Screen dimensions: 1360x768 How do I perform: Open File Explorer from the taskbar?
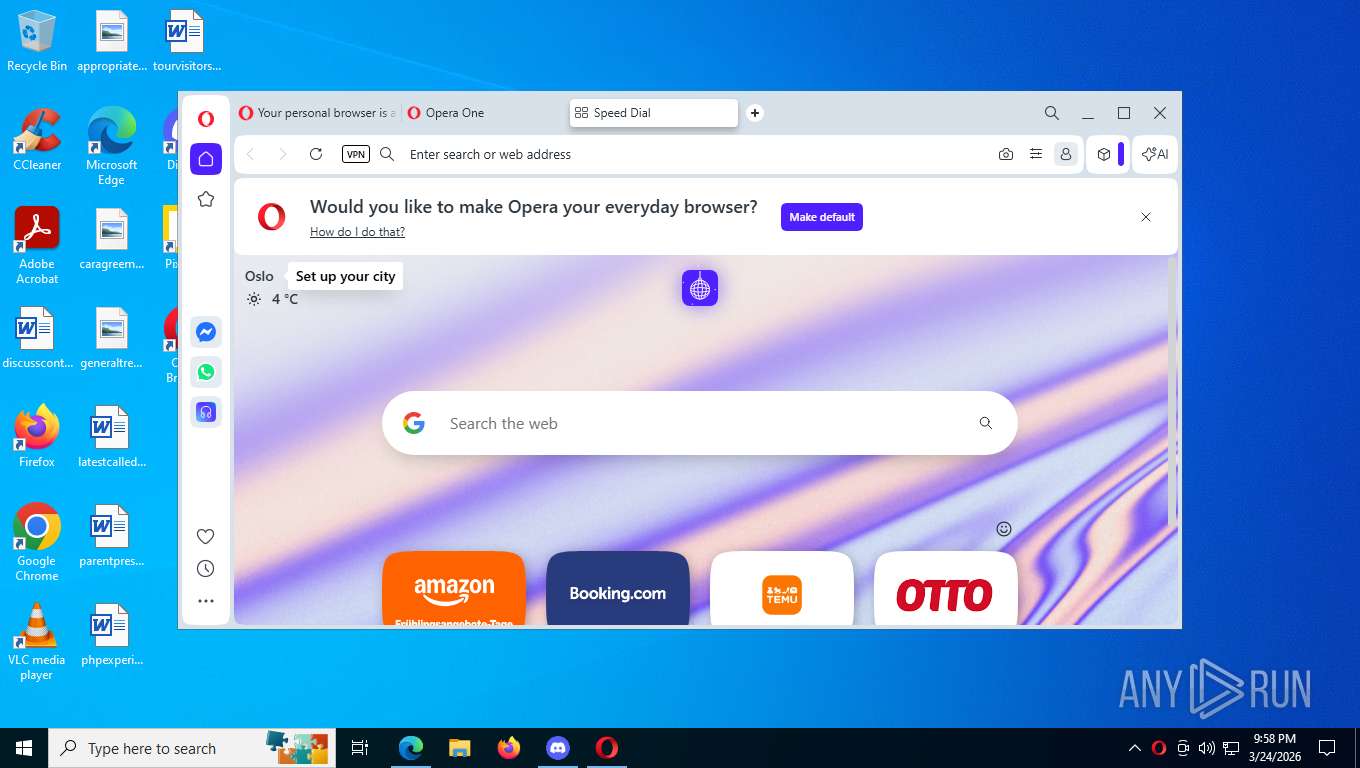coord(460,748)
